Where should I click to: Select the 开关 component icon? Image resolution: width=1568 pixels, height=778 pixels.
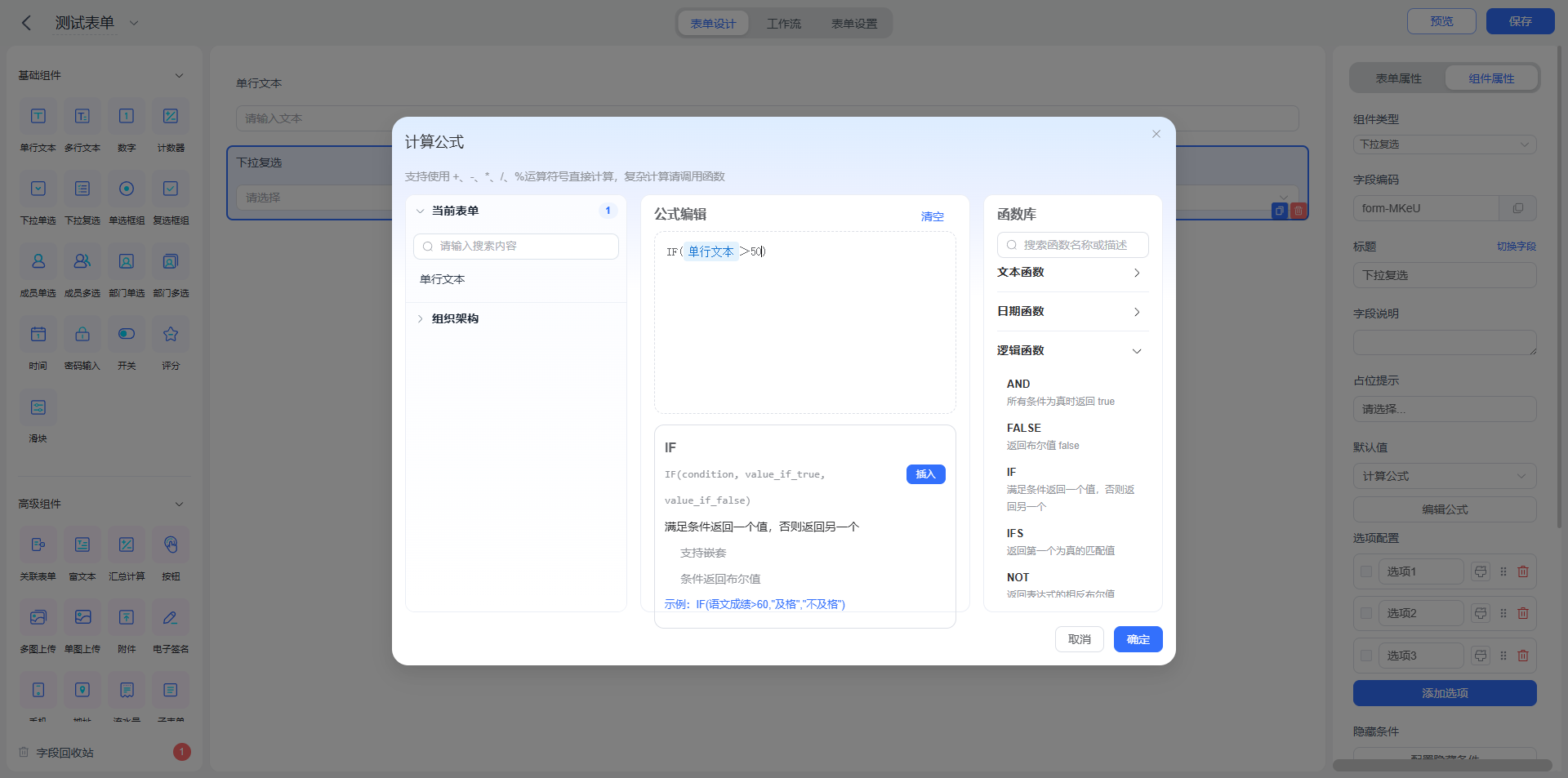coord(127,335)
